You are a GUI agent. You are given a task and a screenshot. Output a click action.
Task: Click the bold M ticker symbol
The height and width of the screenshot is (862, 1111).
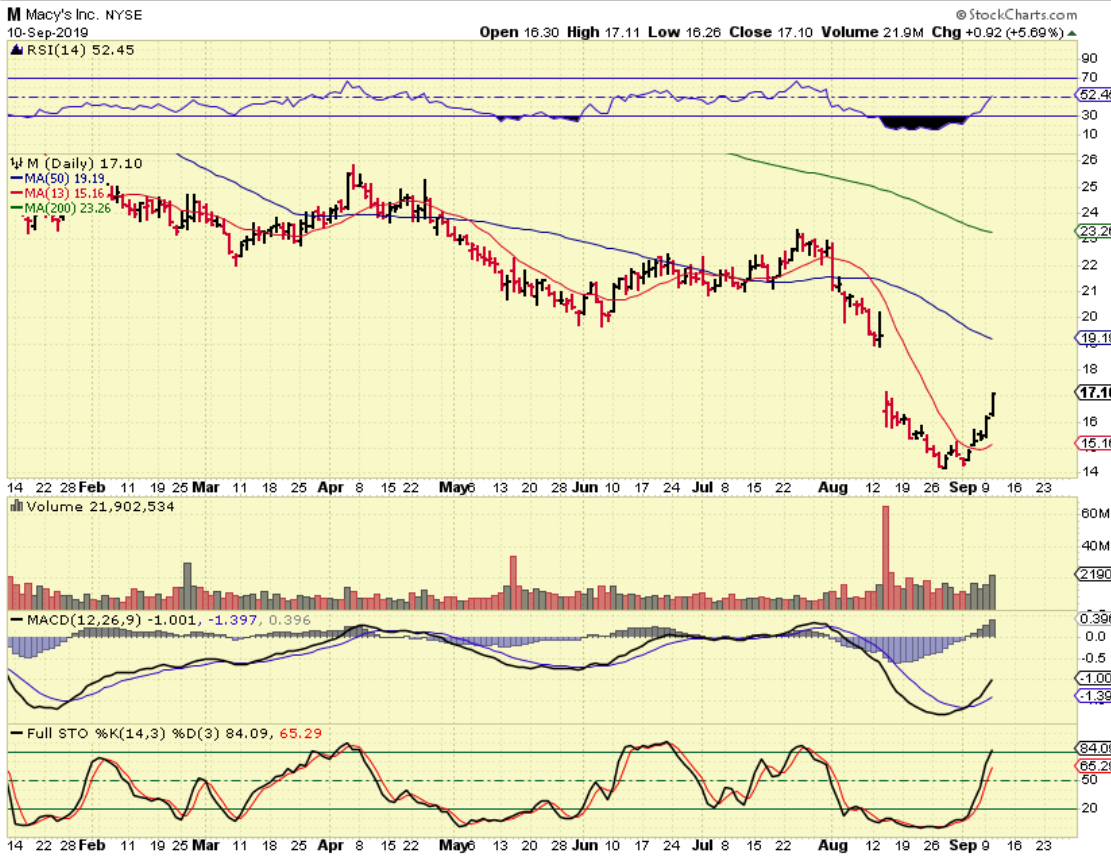pyautogui.click(x=14, y=15)
